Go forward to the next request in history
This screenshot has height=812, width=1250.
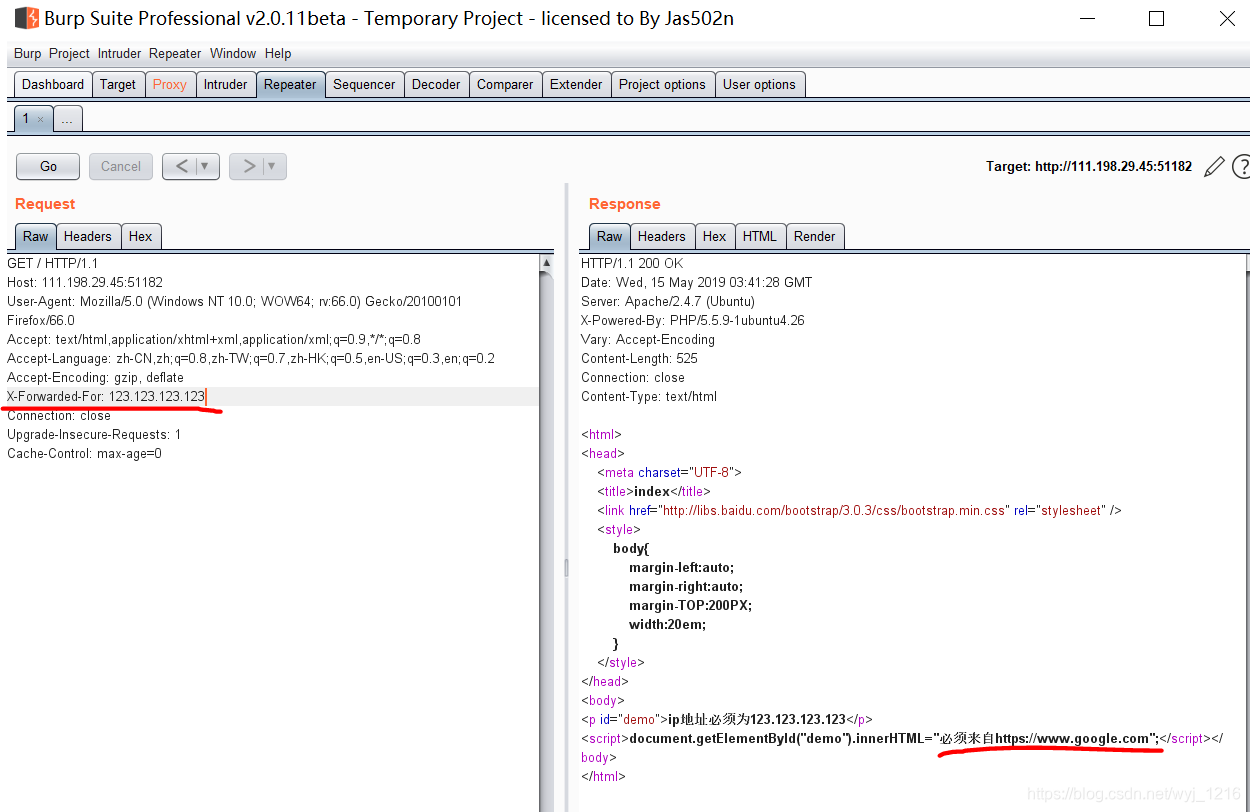click(248, 166)
